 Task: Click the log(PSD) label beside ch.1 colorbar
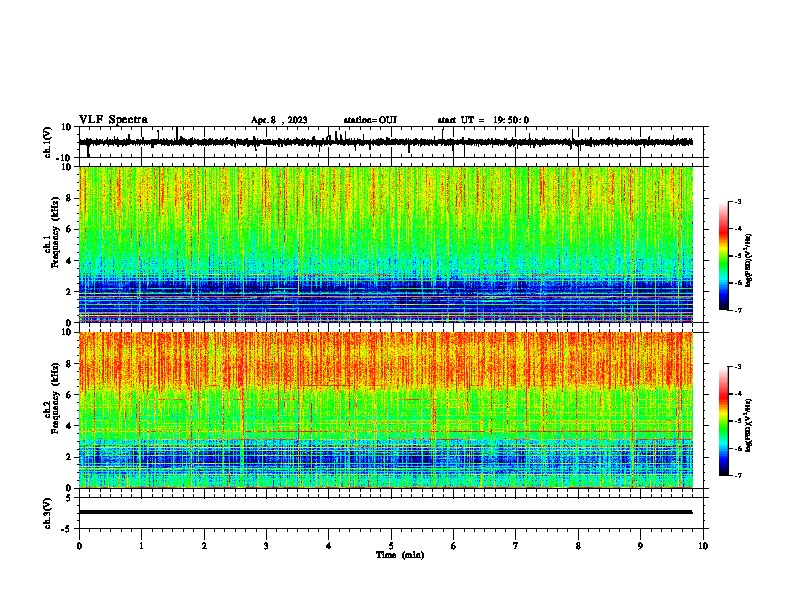coord(749,260)
